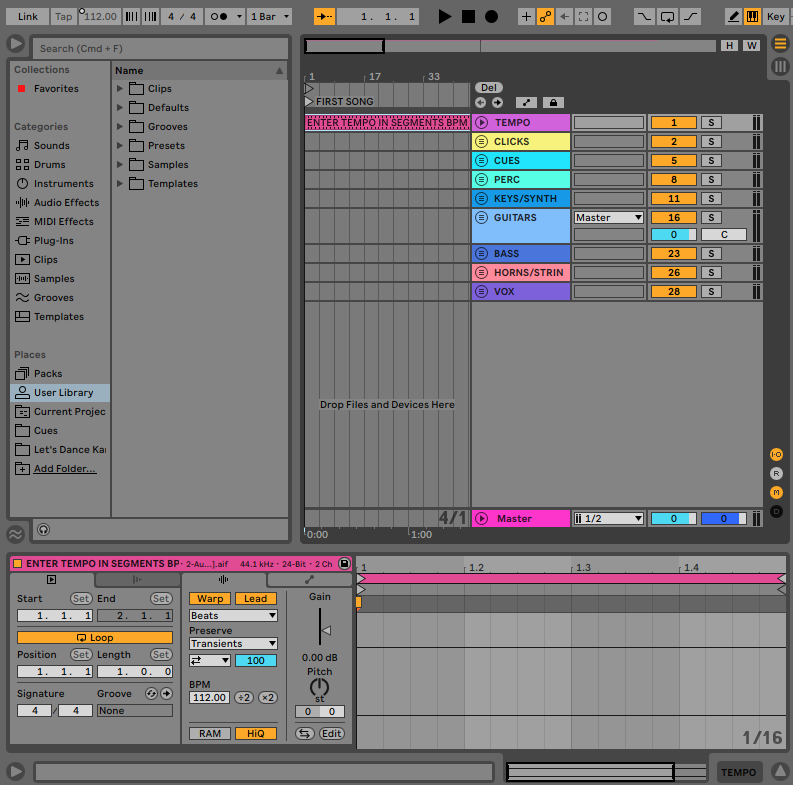Click the Arrangement Record button
Screen dimensions: 793x785
point(491,17)
